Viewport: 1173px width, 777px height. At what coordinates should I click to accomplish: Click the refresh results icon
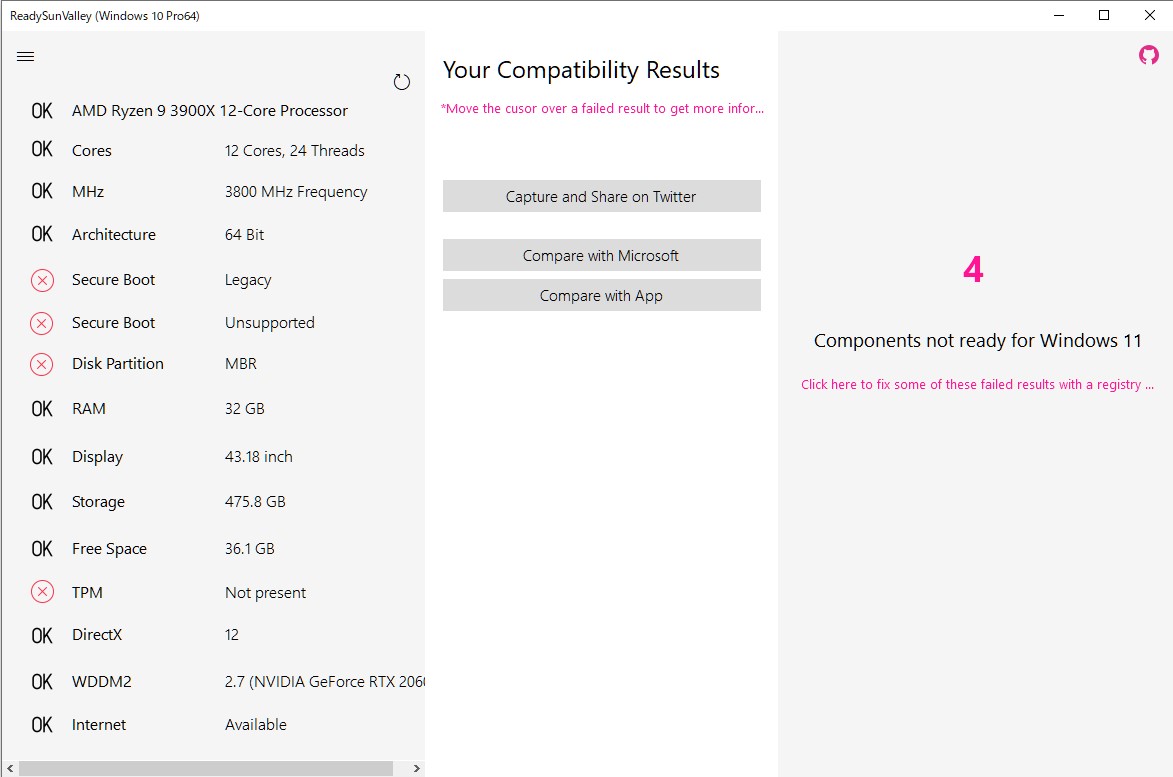pyautogui.click(x=402, y=82)
